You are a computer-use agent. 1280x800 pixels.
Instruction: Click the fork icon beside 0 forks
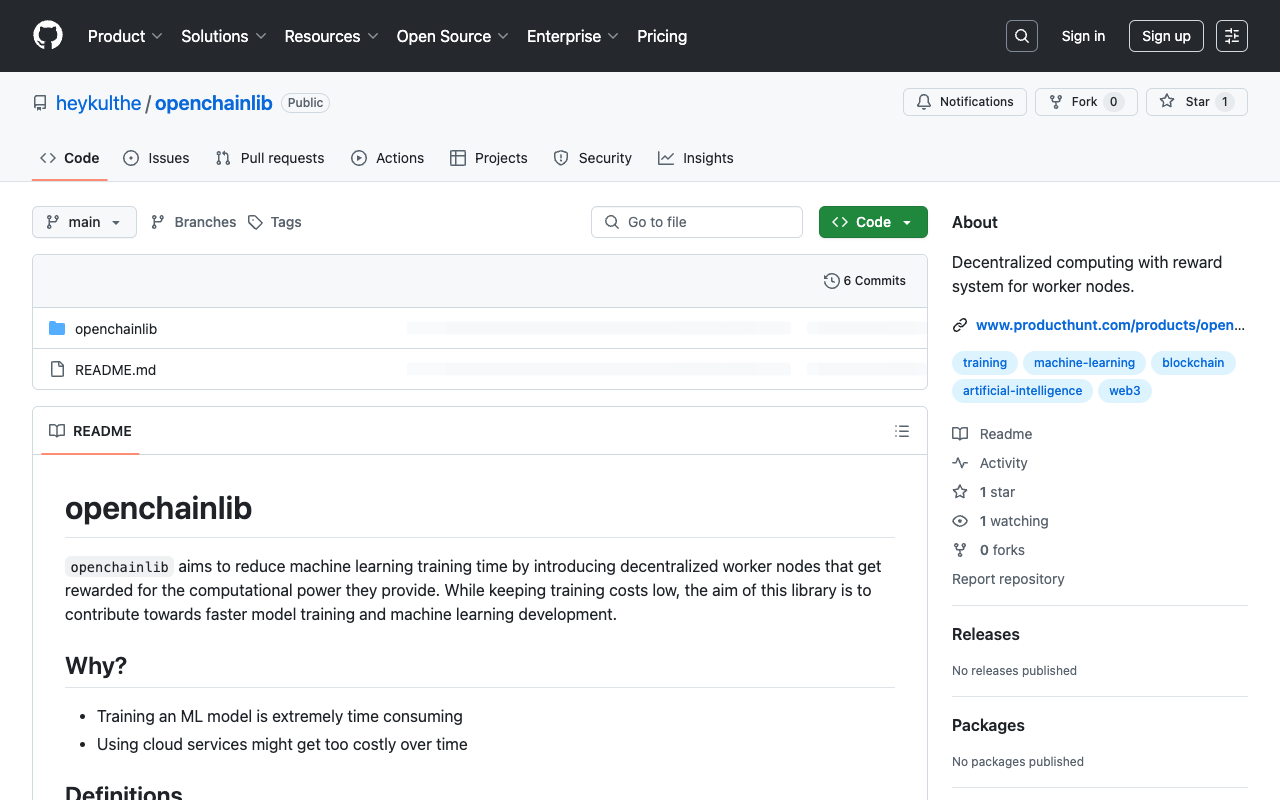(x=960, y=550)
